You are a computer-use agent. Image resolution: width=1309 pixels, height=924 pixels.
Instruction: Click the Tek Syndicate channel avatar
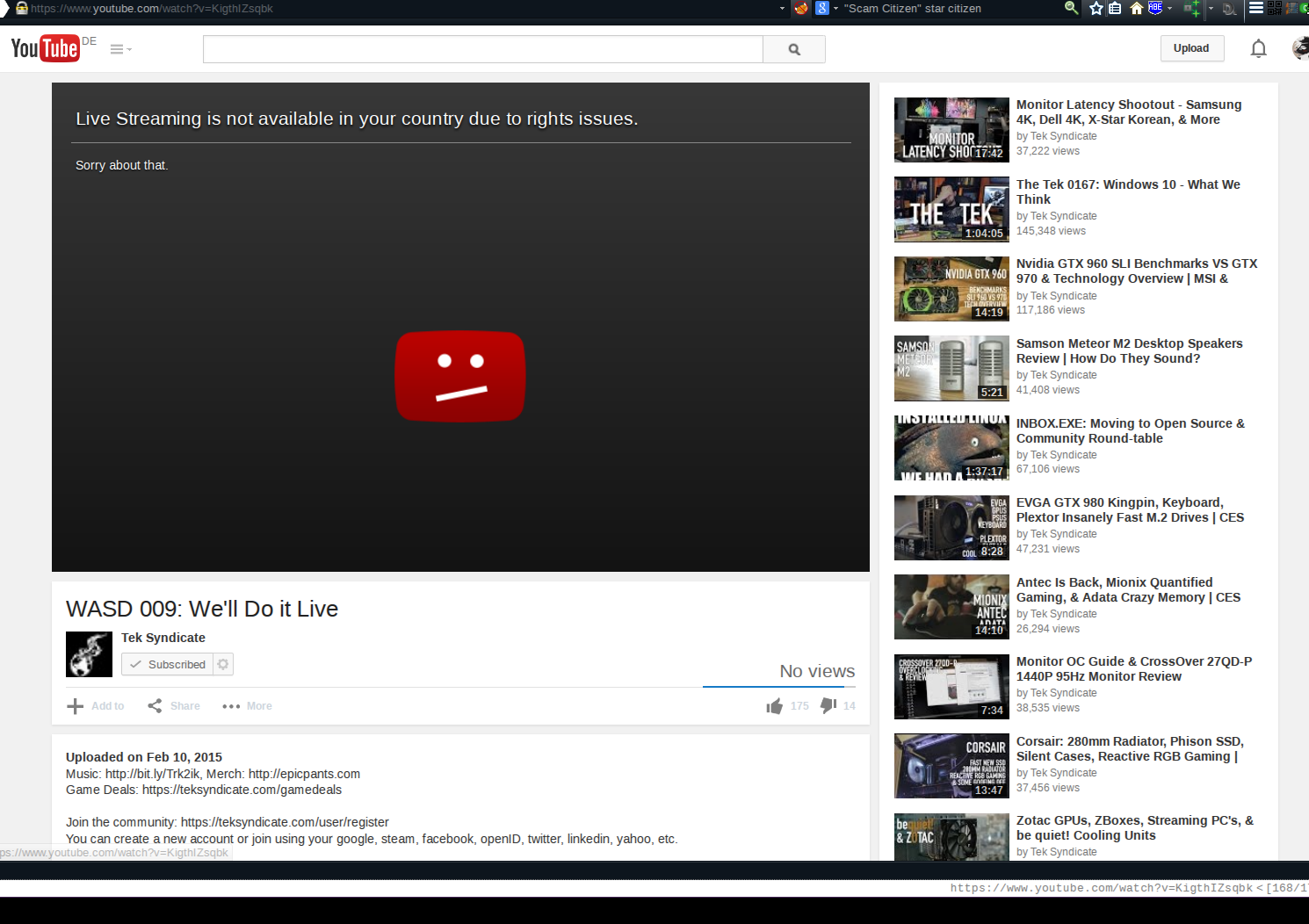tap(89, 654)
